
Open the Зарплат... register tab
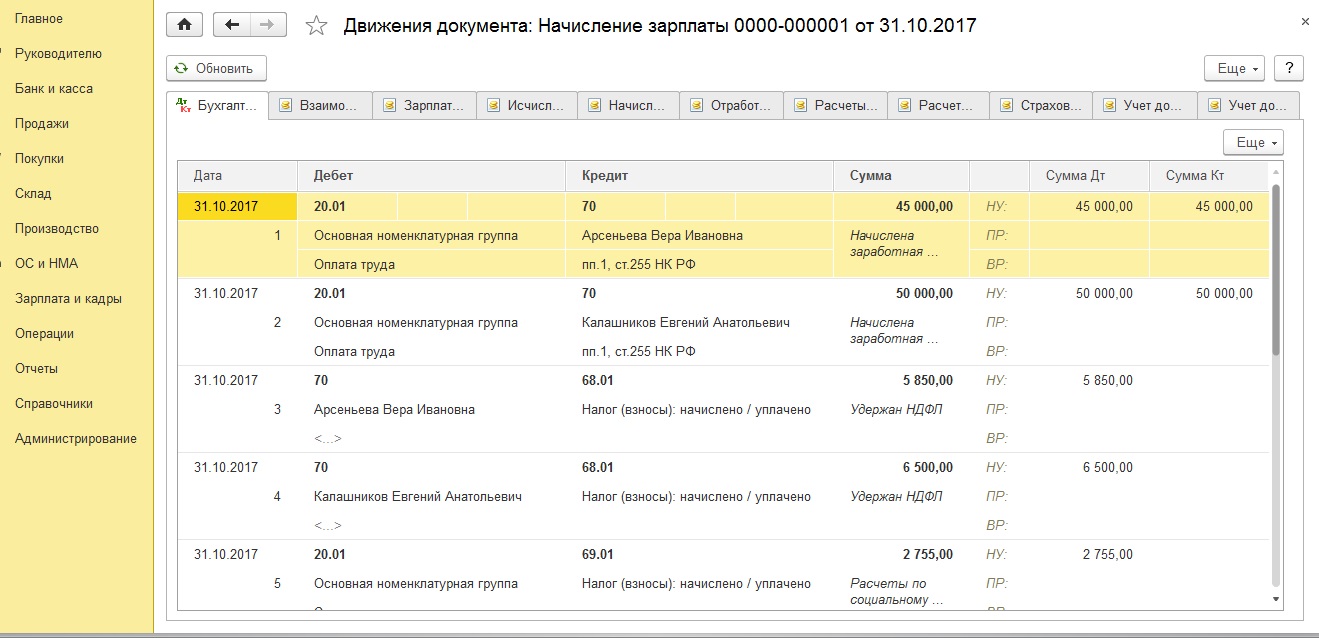click(x=424, y=105)
